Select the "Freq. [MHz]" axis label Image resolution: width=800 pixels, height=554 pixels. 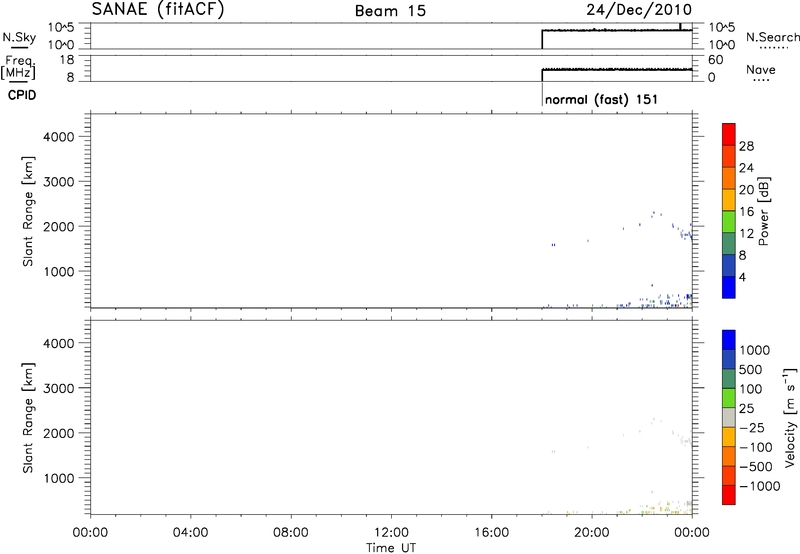(x=19, y=68)
